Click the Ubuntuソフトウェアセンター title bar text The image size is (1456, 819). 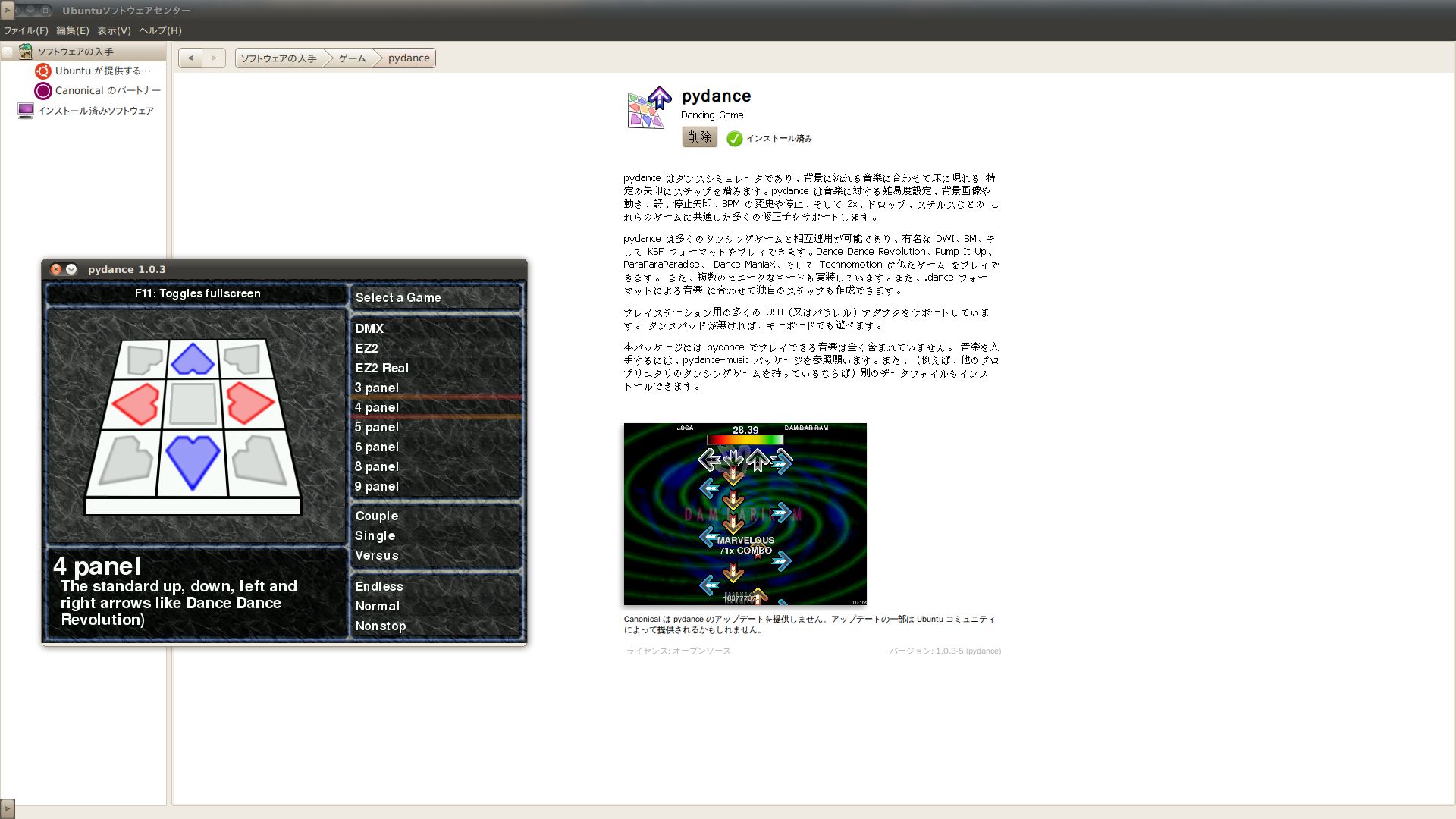coord(127,11)
